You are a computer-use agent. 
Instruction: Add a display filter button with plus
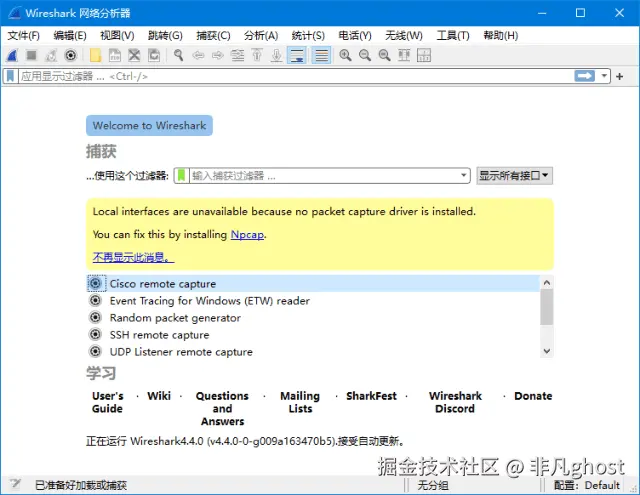point(620,76)
